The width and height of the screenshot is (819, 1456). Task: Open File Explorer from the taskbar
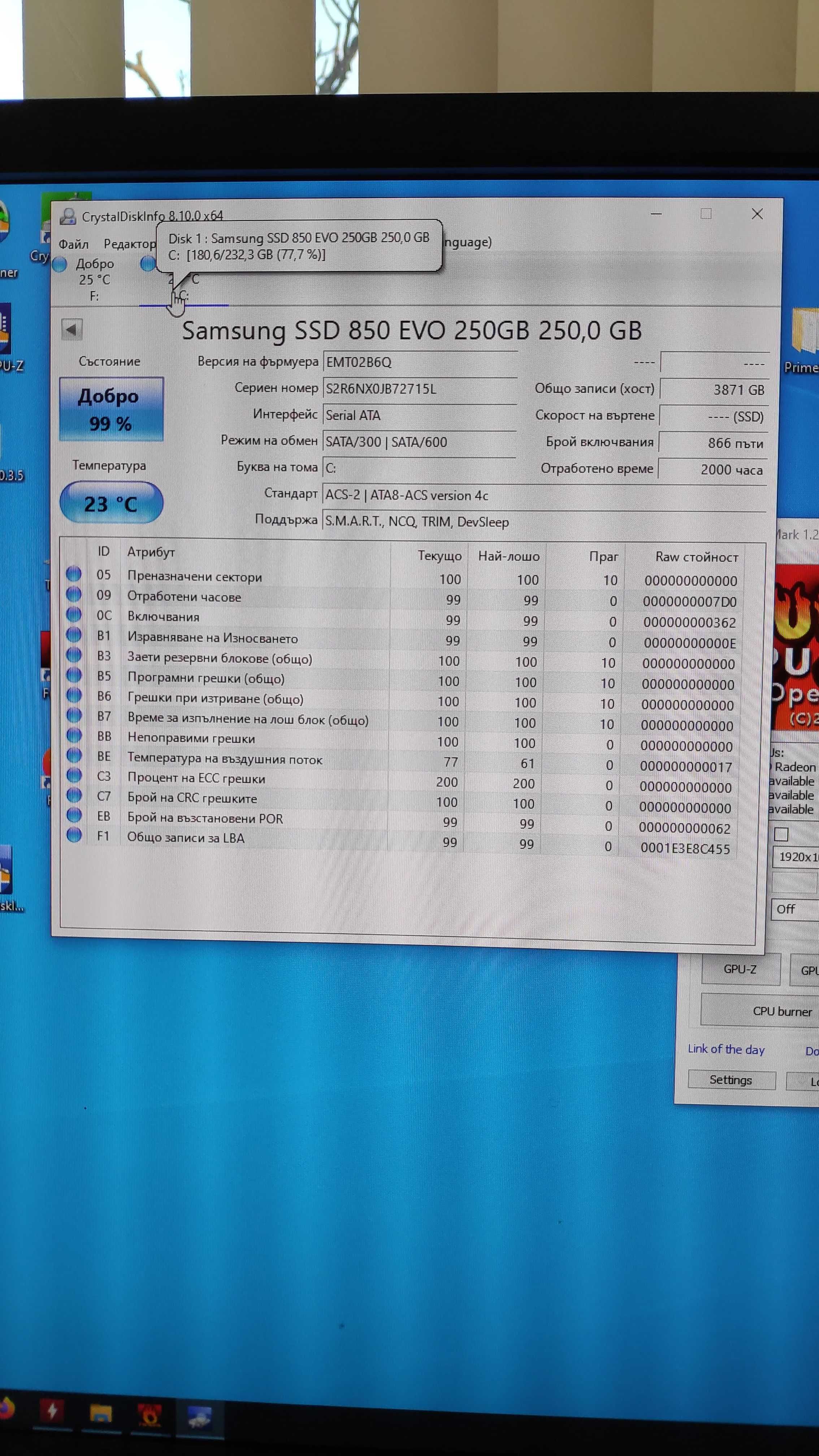(101, 1413)
